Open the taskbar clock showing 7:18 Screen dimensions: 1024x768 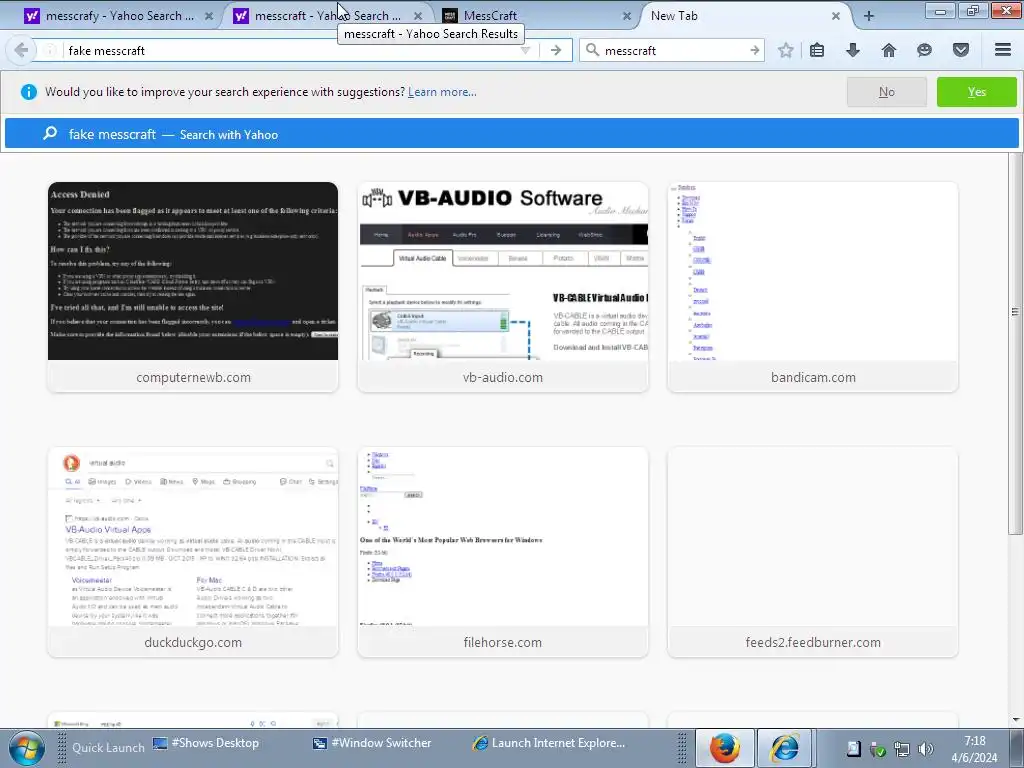tap(974, 749)
